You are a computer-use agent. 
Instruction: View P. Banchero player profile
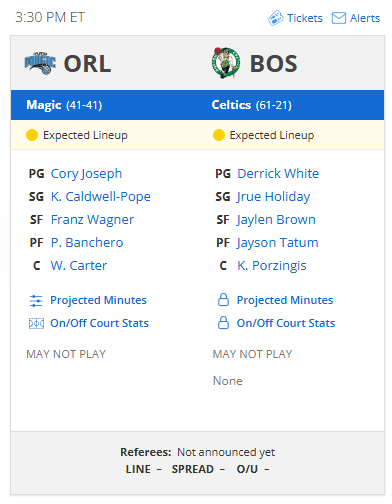[x=87, y=243]
